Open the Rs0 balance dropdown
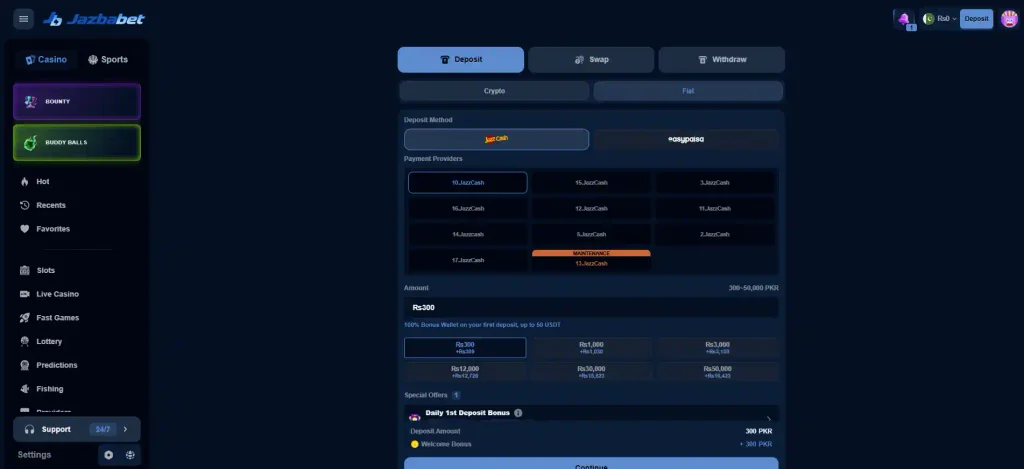1024x469 pixels. (x=947, y=18)
